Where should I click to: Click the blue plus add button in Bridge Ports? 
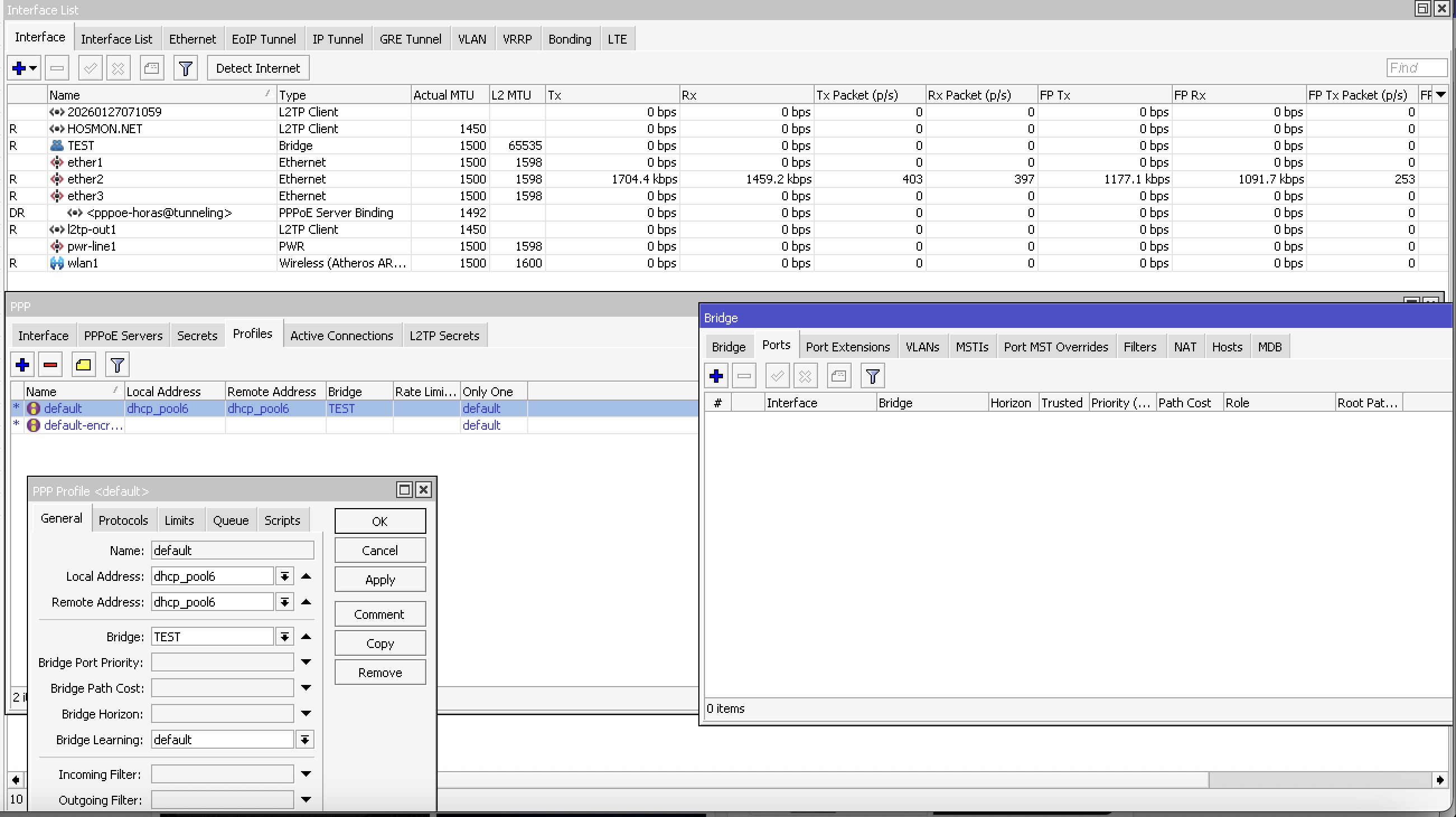click(716, 376)
